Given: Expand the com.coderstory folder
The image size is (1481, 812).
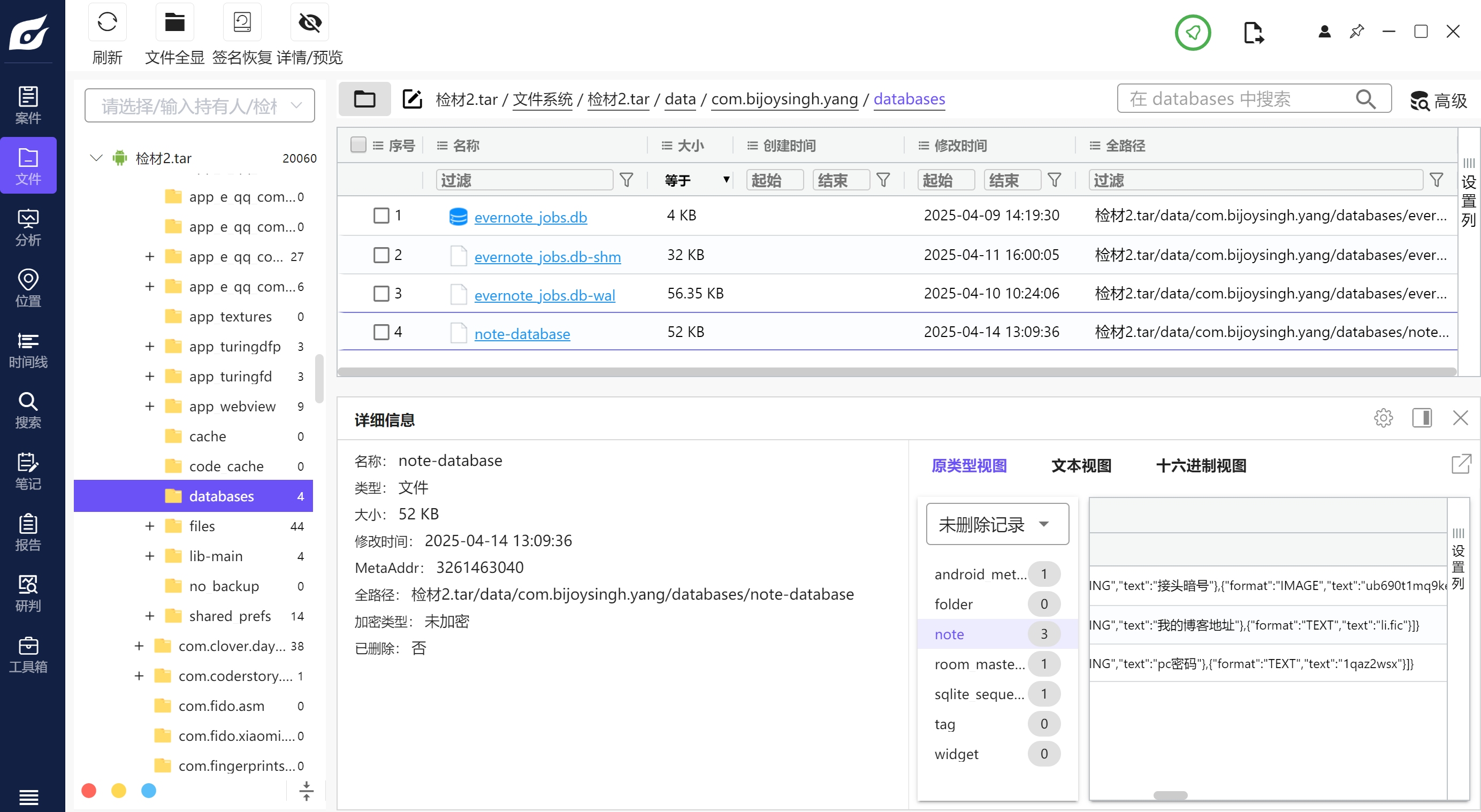Looking at the screenshot, I should (139, 675).
